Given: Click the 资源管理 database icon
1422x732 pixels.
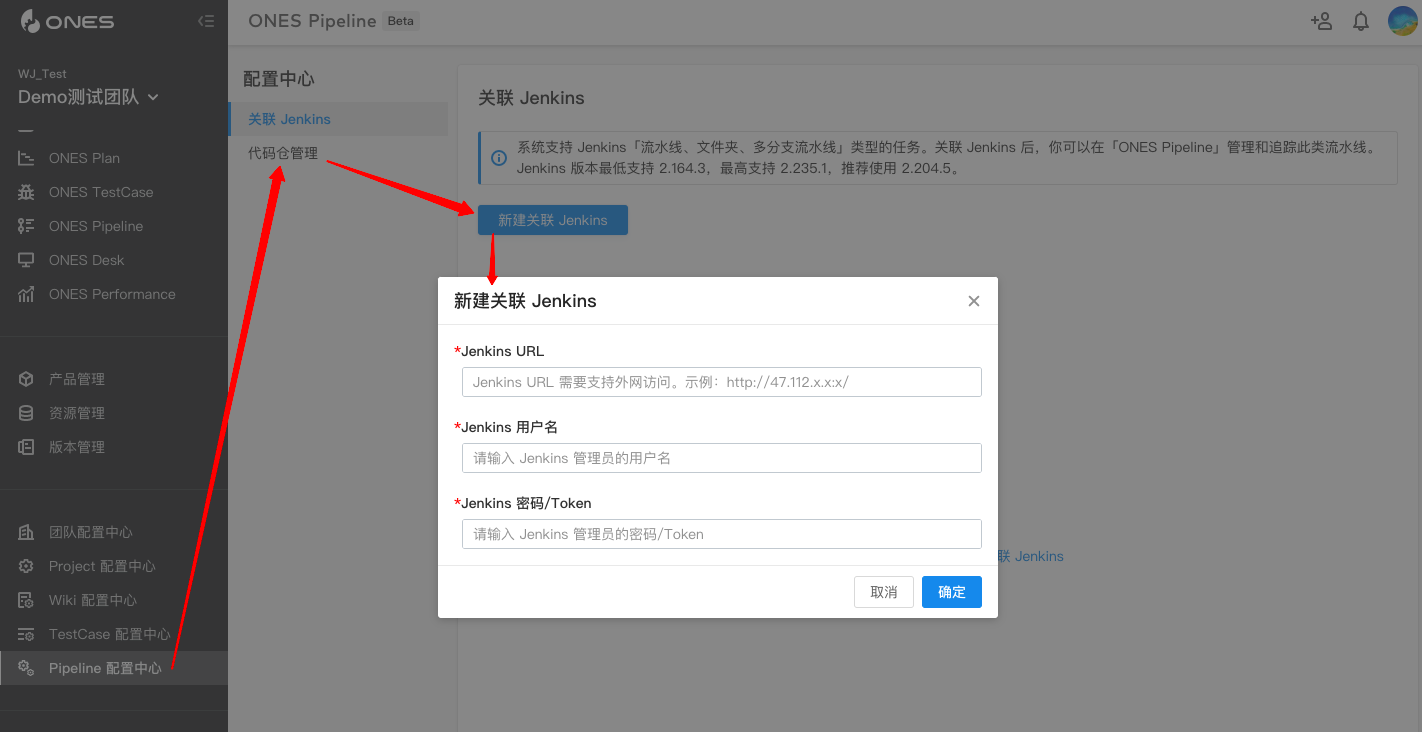Looking at the screenshot, I should click(26, 413).
